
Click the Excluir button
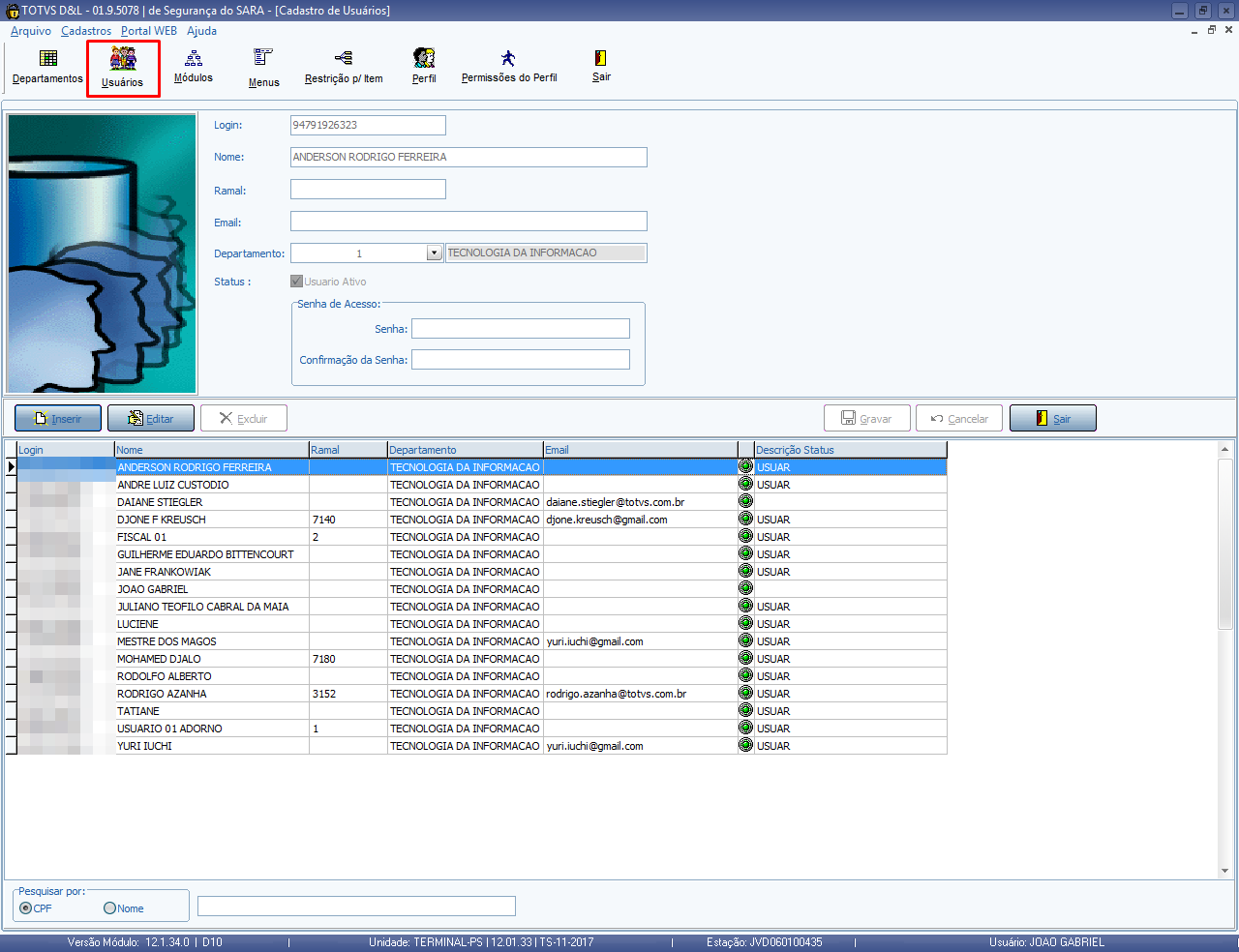[244, 418]
